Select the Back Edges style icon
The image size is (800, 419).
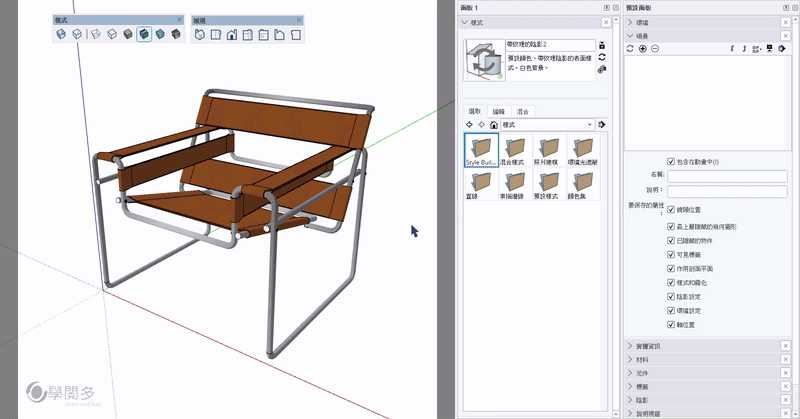tap(77, 34)
